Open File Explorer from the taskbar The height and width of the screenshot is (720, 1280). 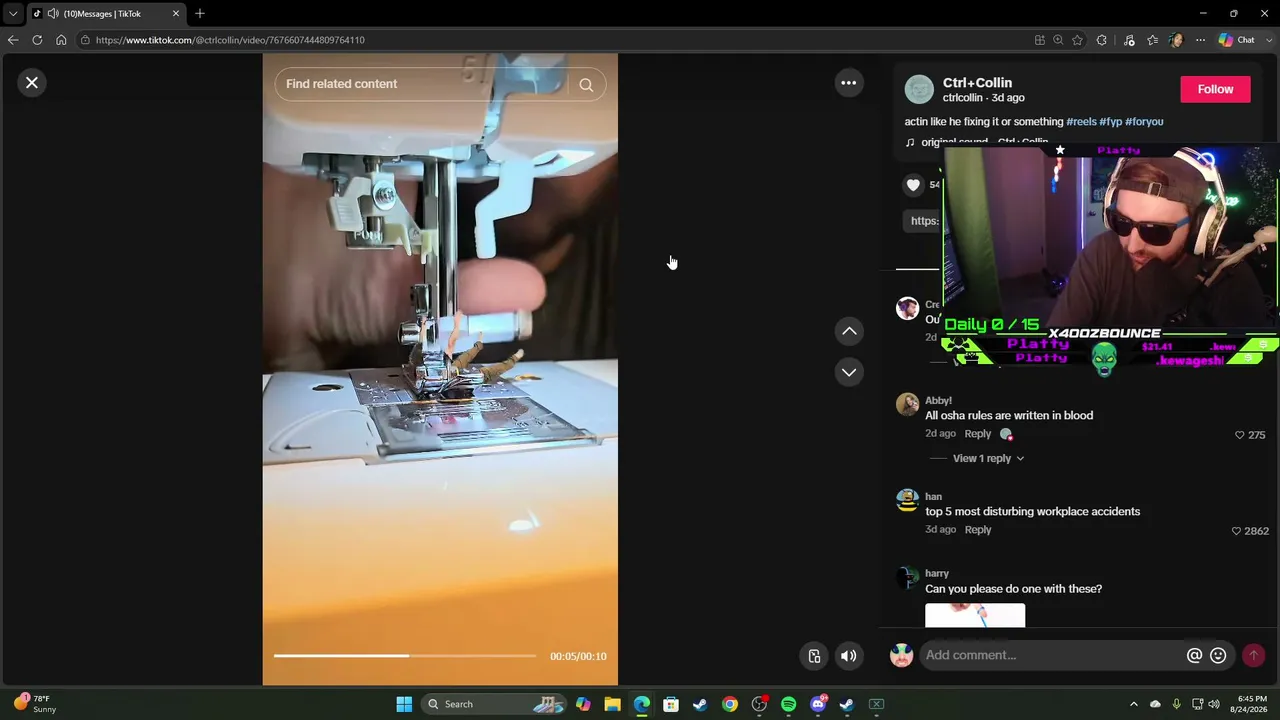613,704
